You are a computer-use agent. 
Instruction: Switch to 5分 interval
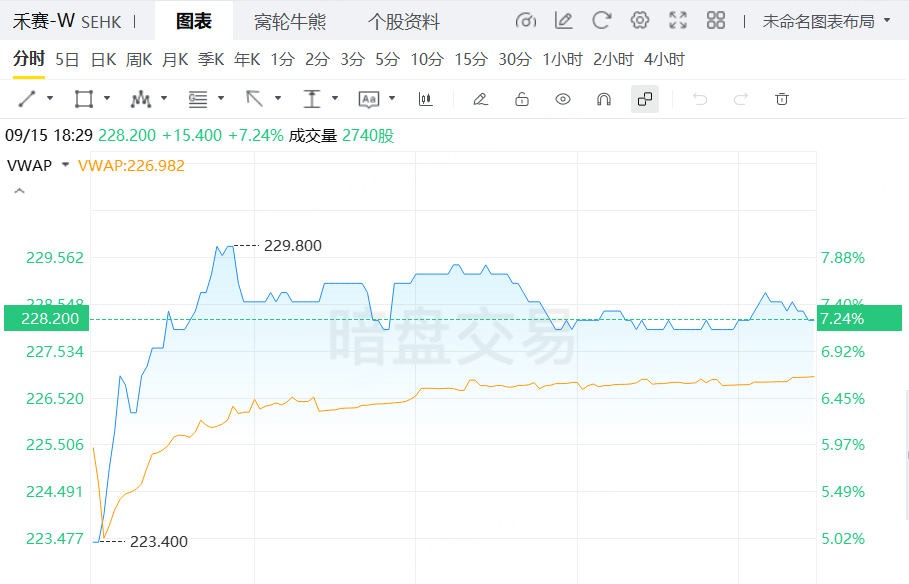387,60
